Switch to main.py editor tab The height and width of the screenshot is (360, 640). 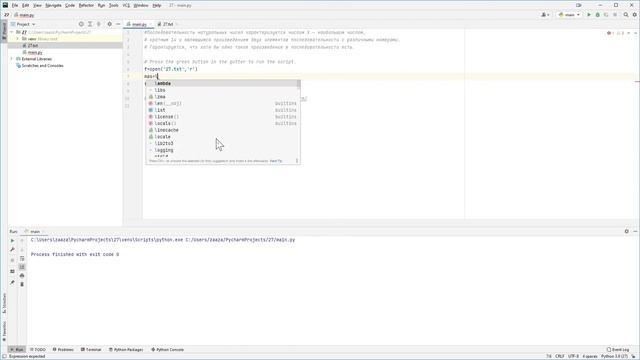[x=139, y=24]
